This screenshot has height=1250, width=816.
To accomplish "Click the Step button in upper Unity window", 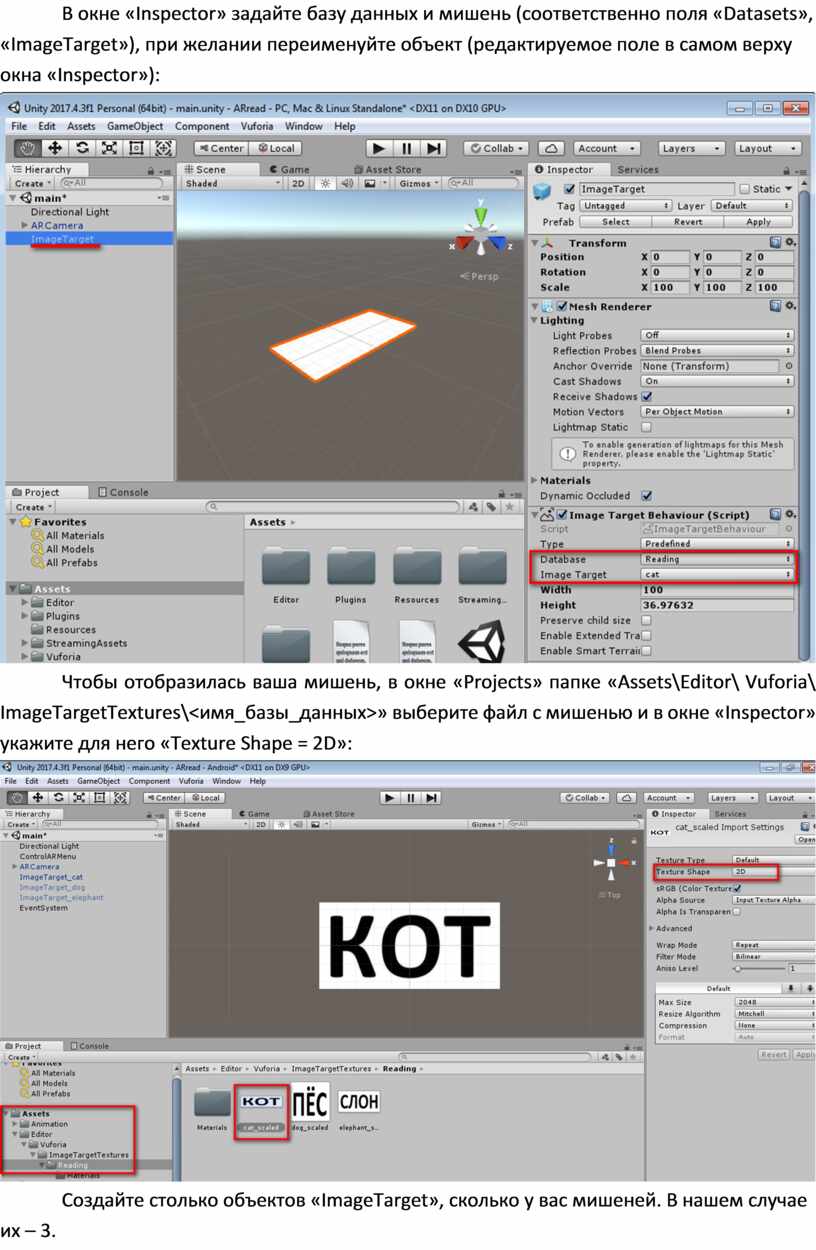I will (433, 148).
